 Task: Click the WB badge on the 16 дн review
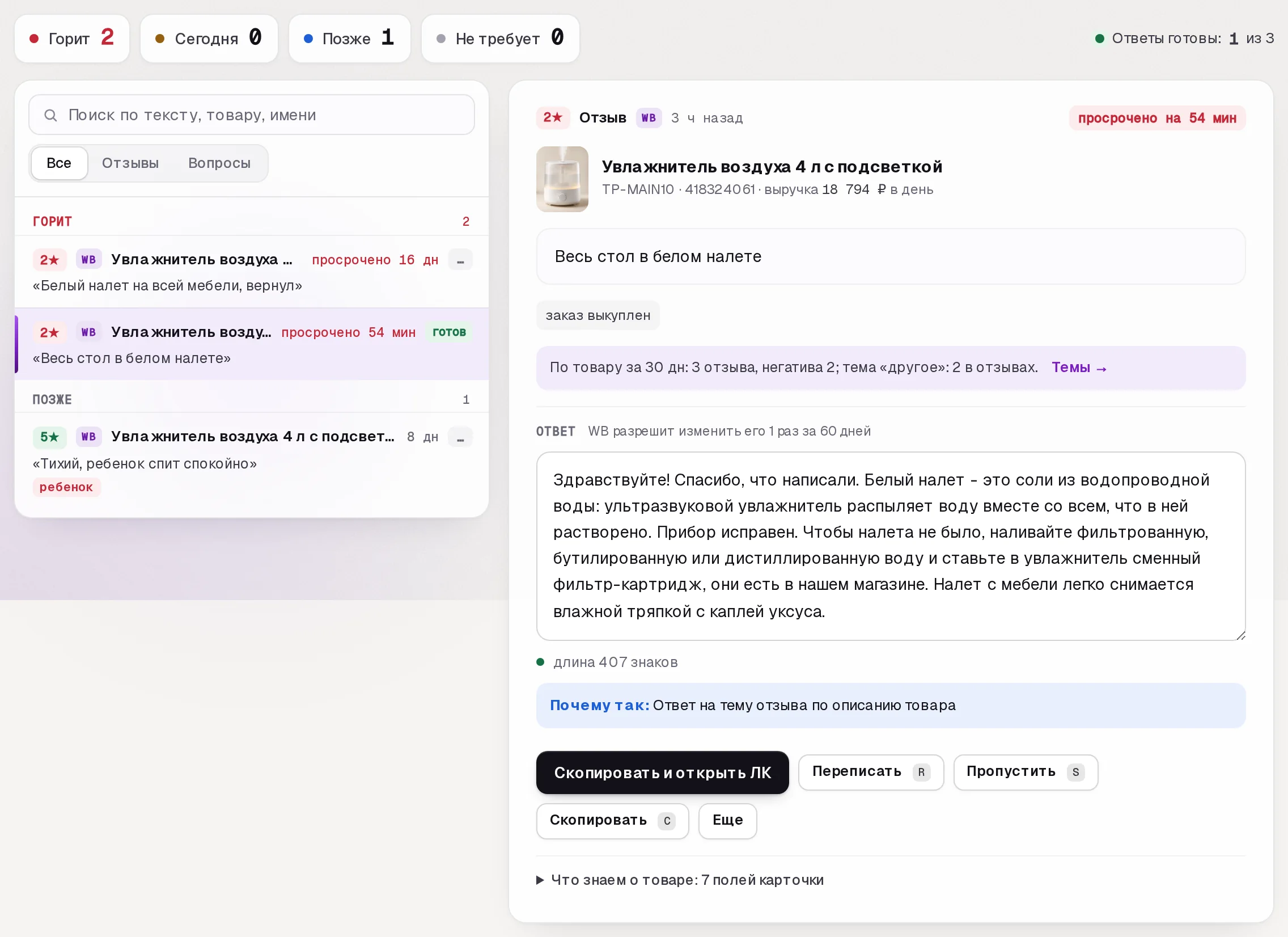click(x=88, y=260)
